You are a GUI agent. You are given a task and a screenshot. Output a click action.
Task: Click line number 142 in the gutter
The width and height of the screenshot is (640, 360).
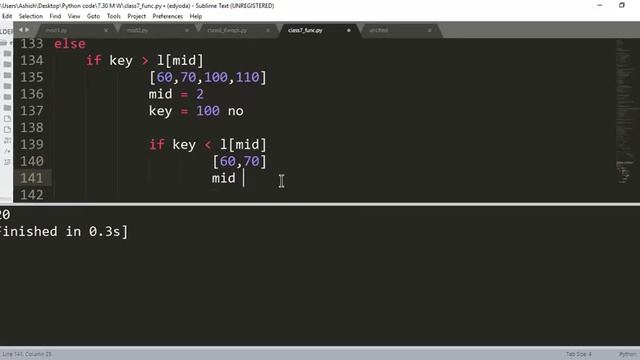pyautogui.click(x=32, y=195)
